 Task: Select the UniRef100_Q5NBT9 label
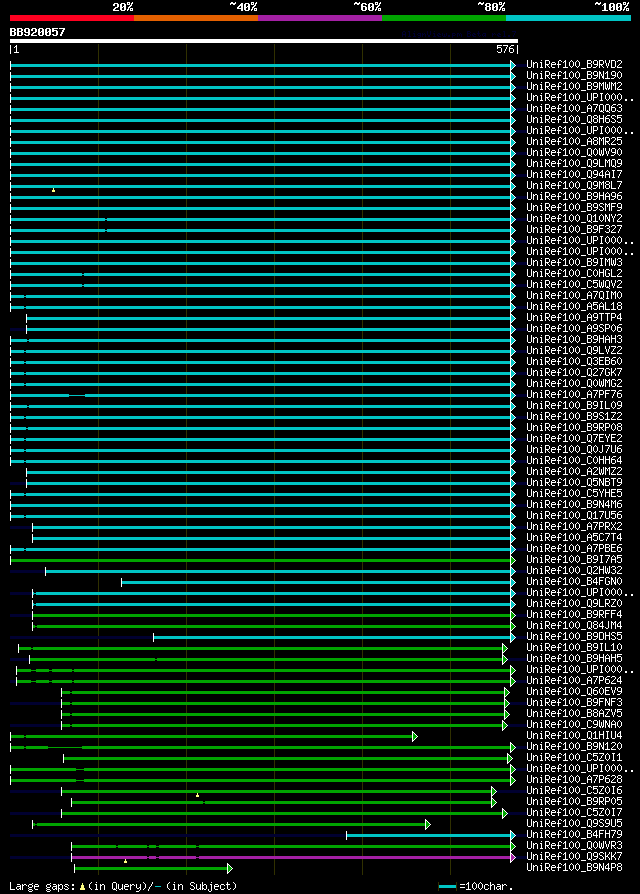[574, 482]
